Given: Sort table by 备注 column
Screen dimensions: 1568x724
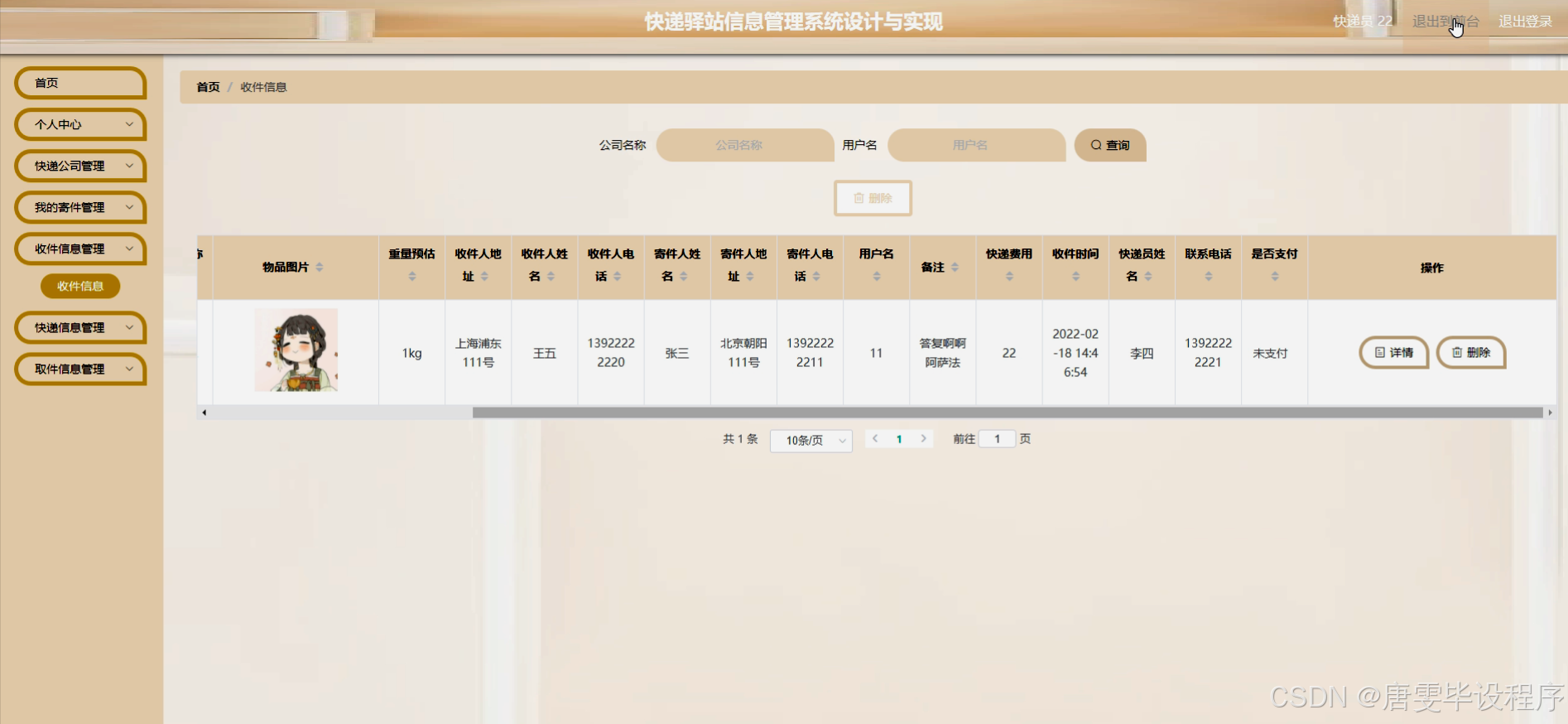Looking at the screenshot, I should point(955,267).
